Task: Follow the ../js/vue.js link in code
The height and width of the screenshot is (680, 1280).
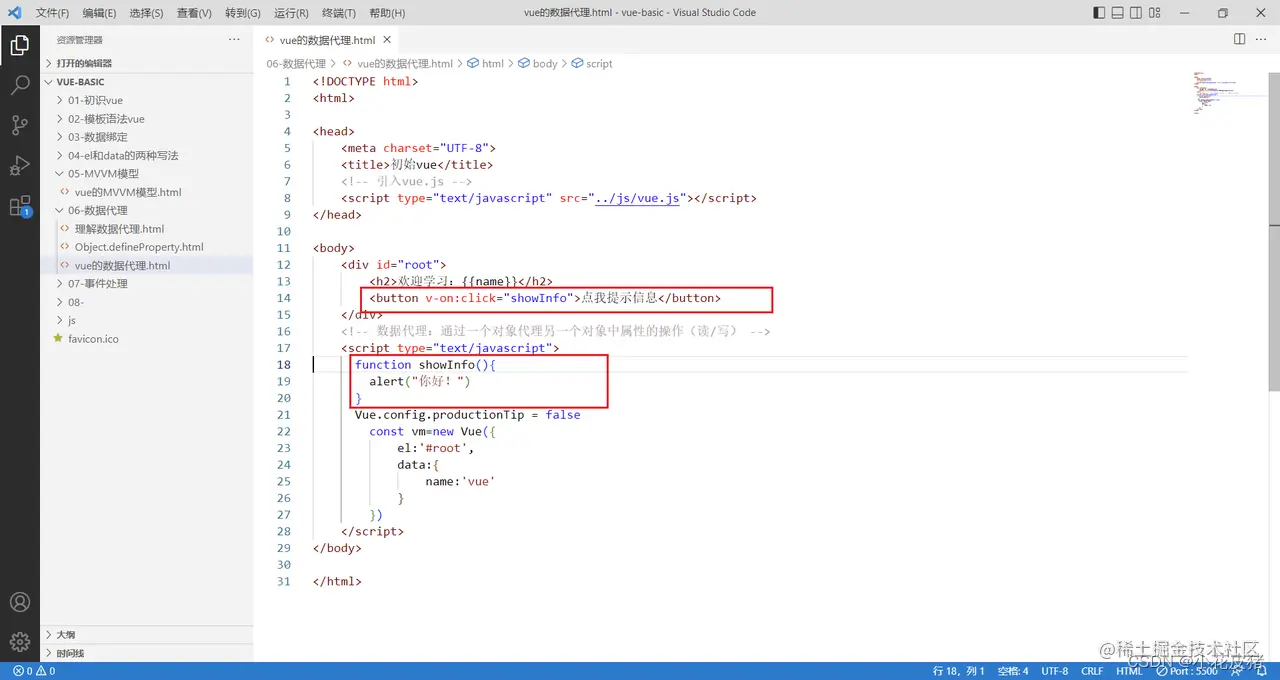Action: click(637, 198)
